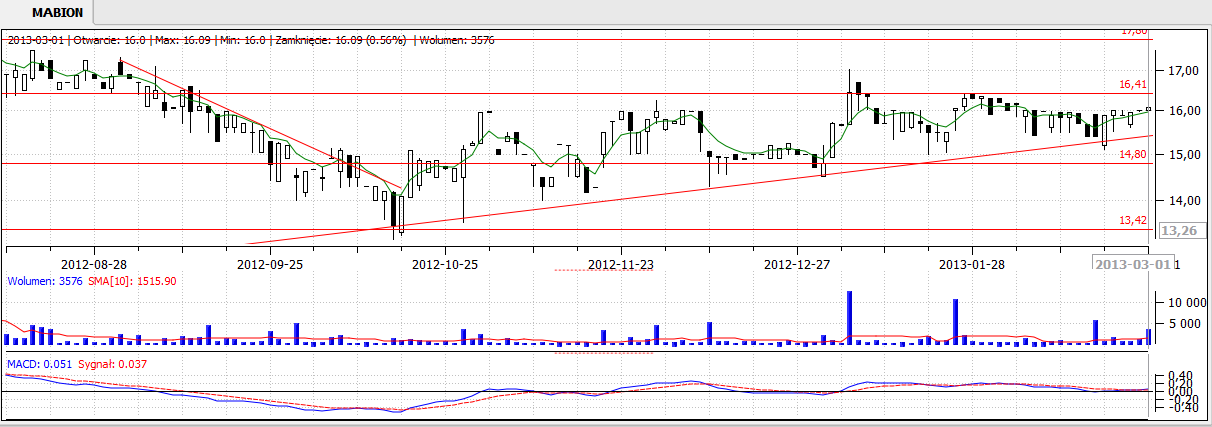Select the 16,41 resistance level label
The height and width of the screenshot is (427, 1212).
coord(1131,85)
